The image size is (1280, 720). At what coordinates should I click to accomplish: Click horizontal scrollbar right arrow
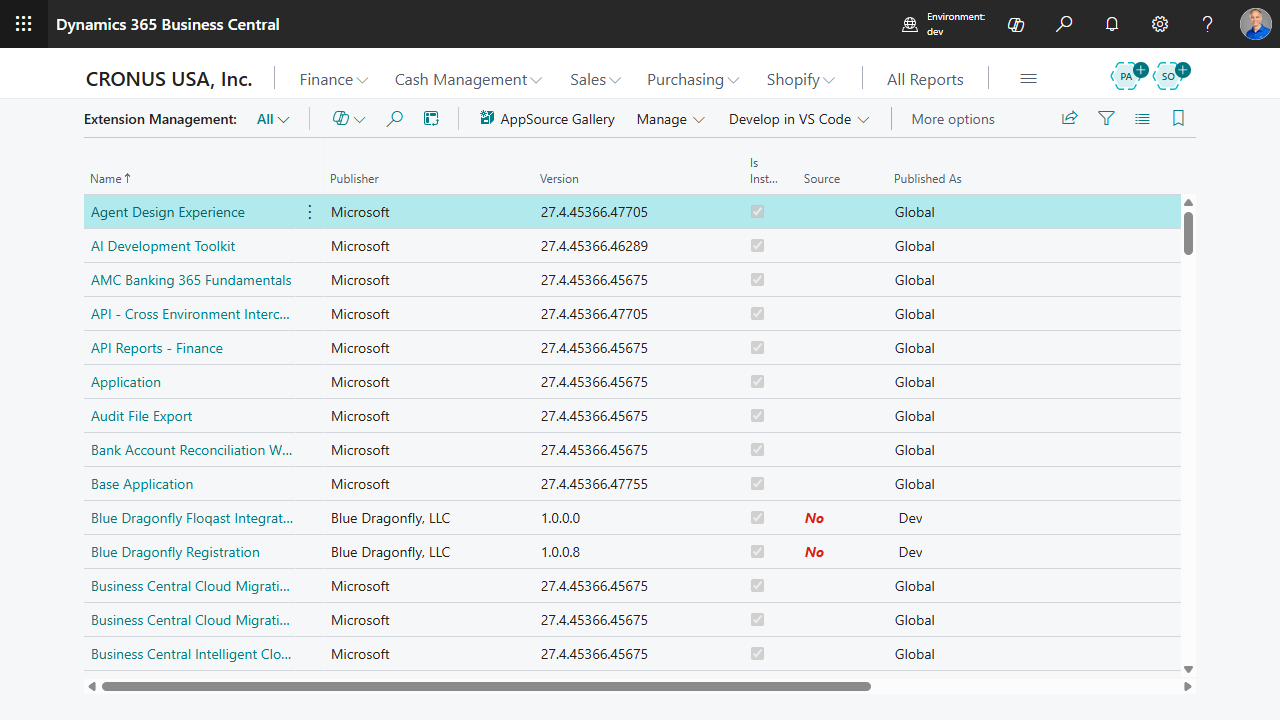[1188, 687]
